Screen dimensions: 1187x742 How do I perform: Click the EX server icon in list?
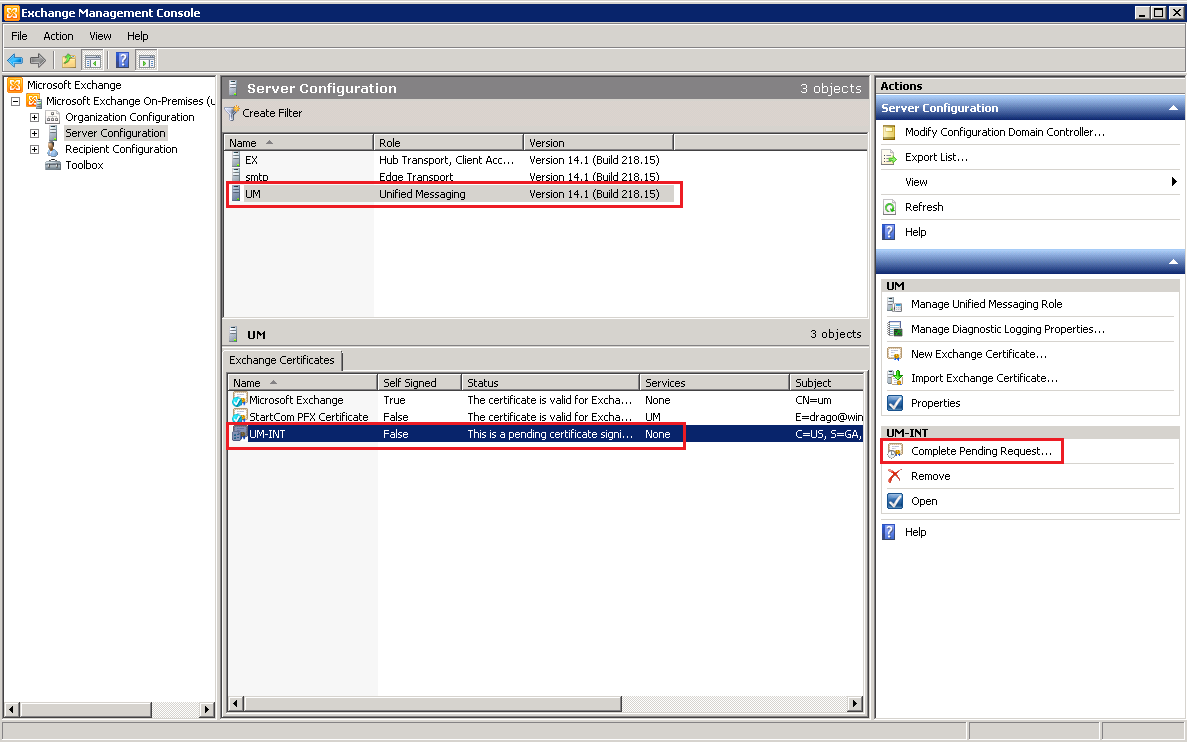point(236,160)
